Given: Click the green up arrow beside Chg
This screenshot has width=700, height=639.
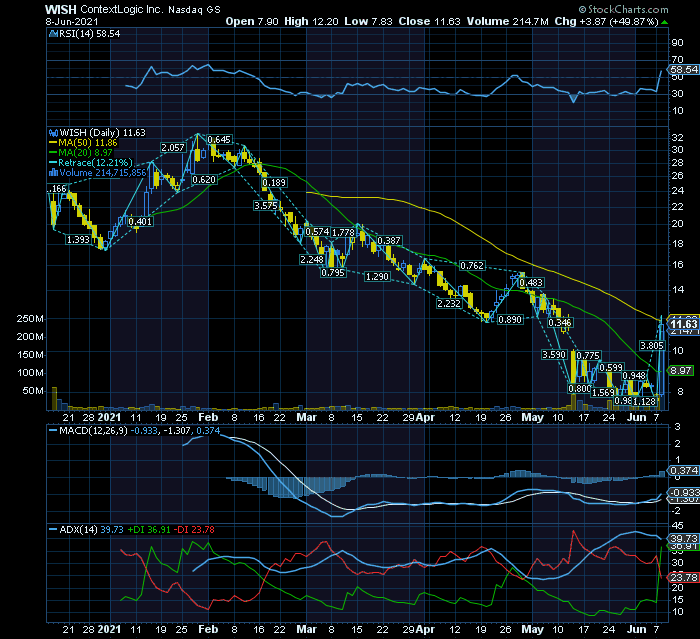Looking at the screenshot, I should [665, 22].
